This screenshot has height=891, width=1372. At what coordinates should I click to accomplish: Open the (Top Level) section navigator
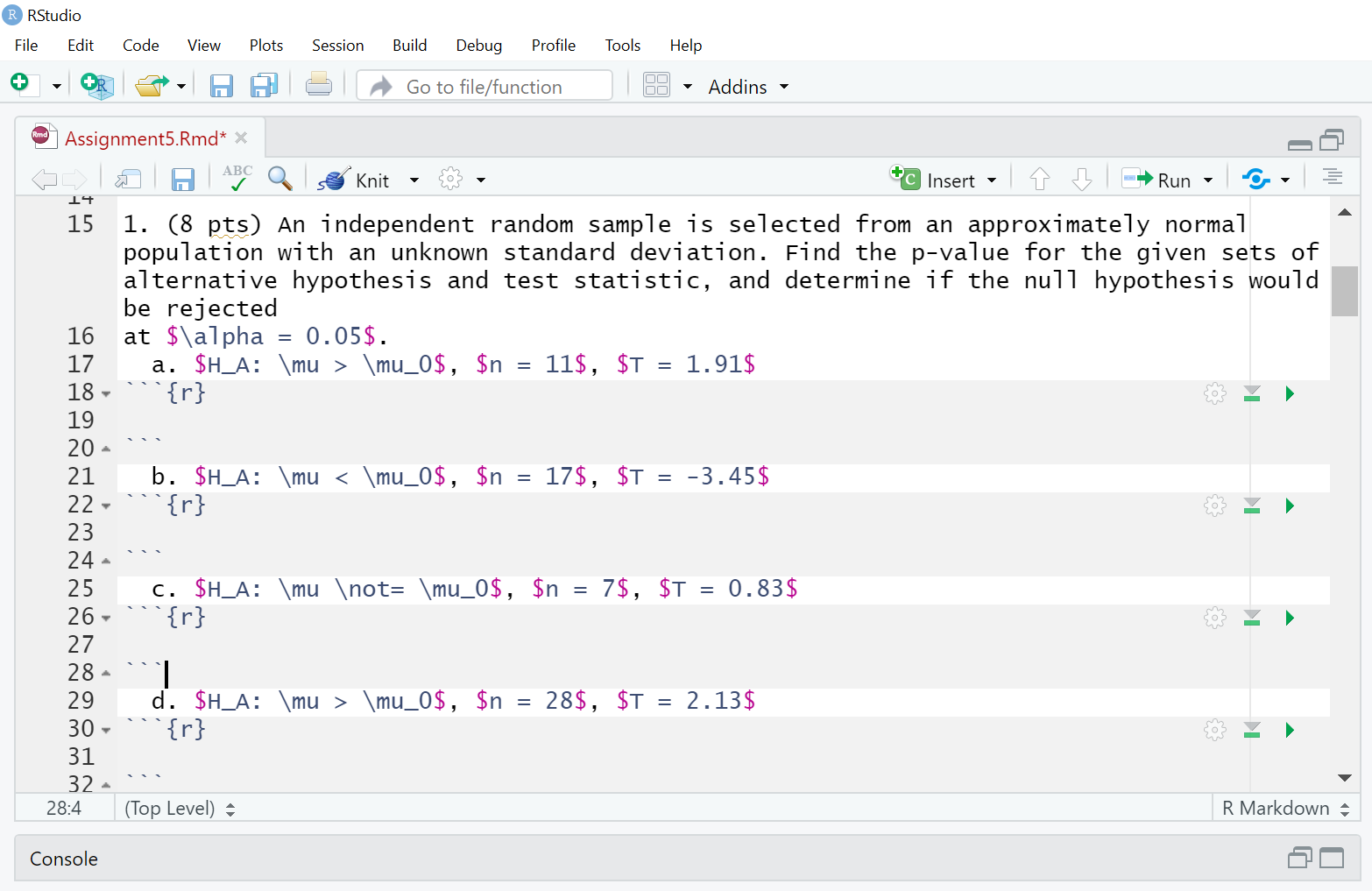(x=180, y=809)
